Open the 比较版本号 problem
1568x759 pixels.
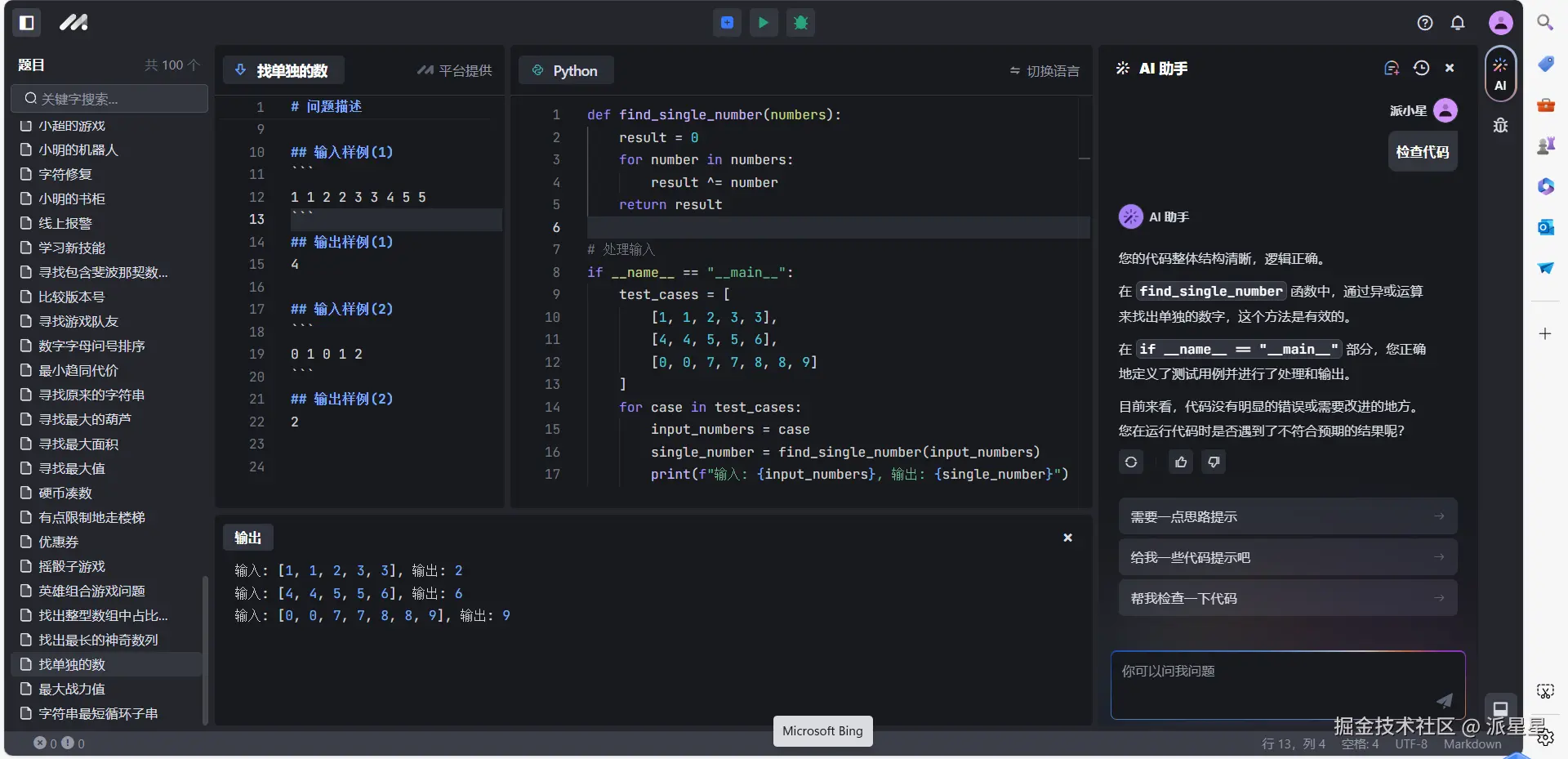pos(106,297)
